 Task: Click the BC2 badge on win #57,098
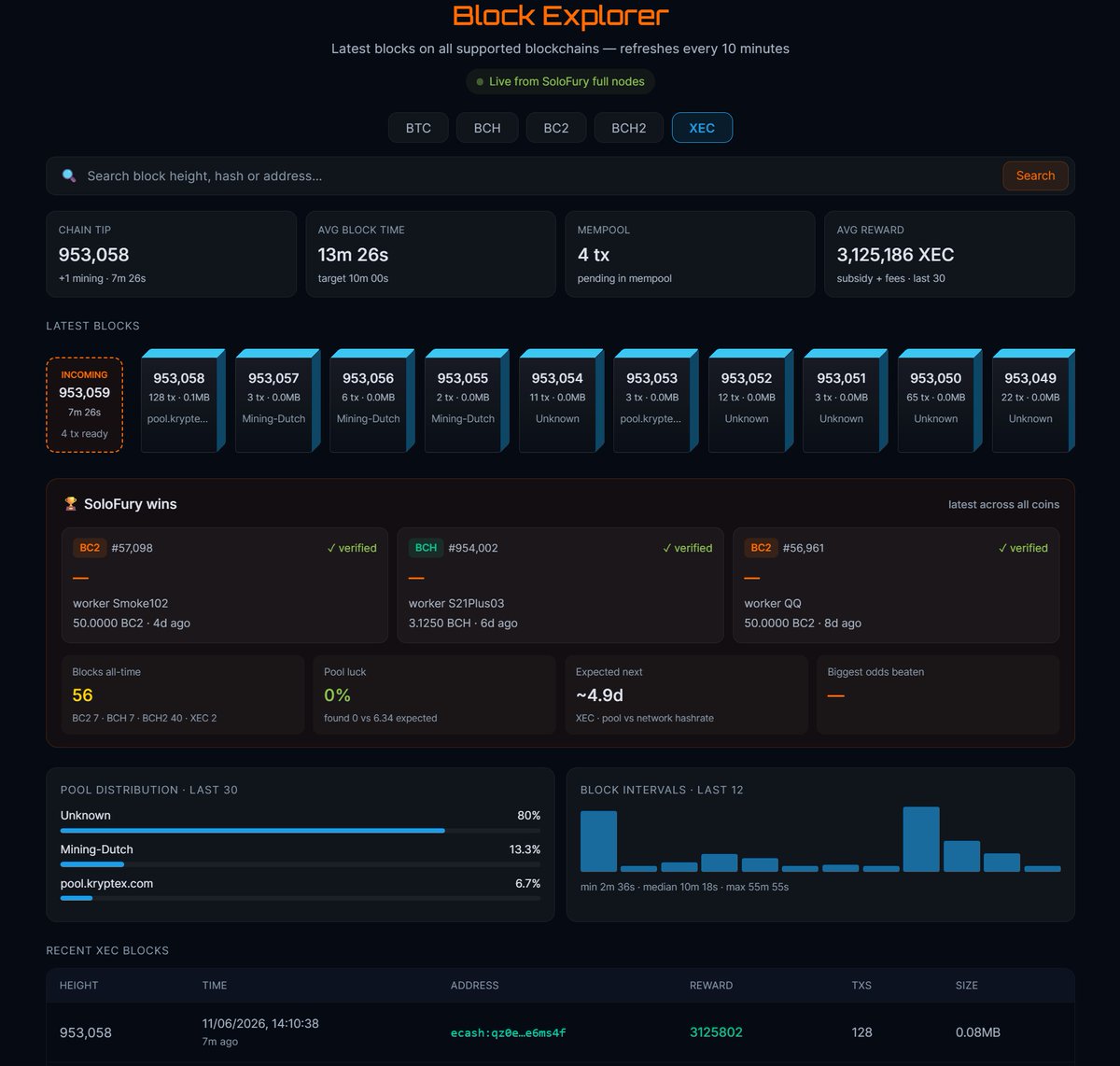(90, 548)
